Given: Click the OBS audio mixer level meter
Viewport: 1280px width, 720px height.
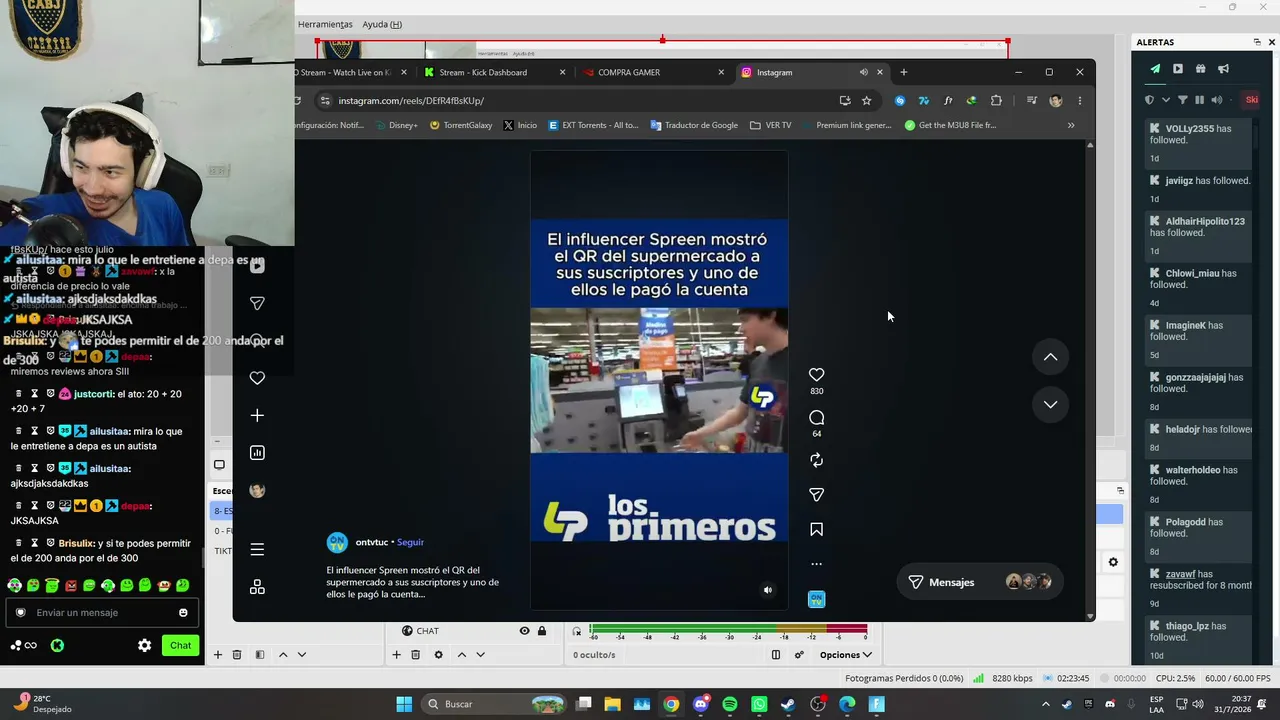Looking at the screenshot, I should click(x=728, y=629).
